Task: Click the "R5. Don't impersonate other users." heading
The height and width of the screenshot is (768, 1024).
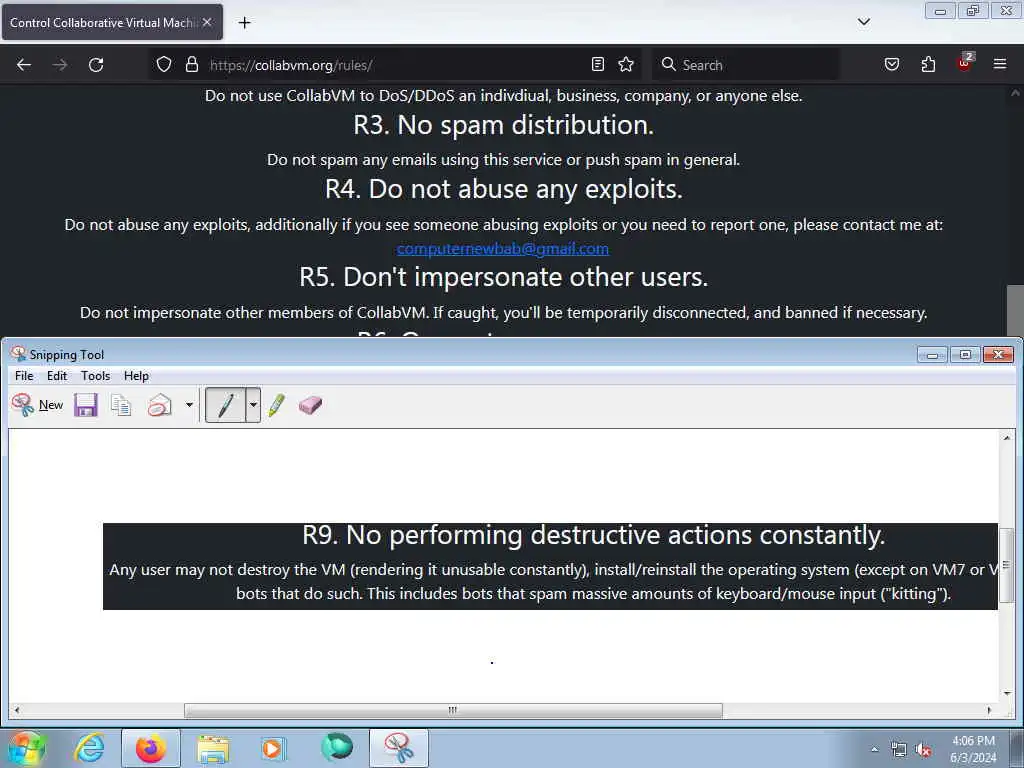Action: 504,277
